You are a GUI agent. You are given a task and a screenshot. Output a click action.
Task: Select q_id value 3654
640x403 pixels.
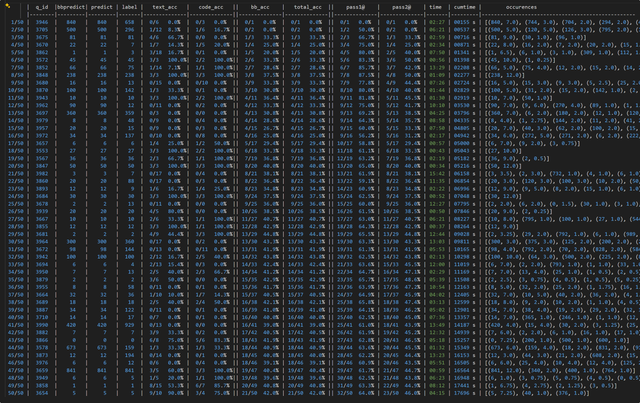pos(42,393)
